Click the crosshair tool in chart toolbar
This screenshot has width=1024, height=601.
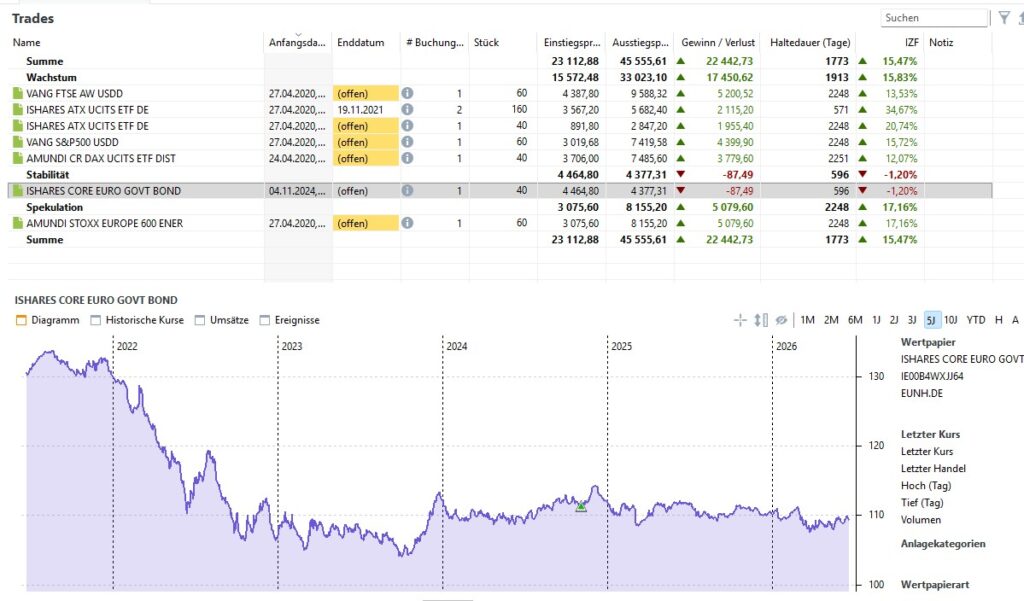coord(740,320)
